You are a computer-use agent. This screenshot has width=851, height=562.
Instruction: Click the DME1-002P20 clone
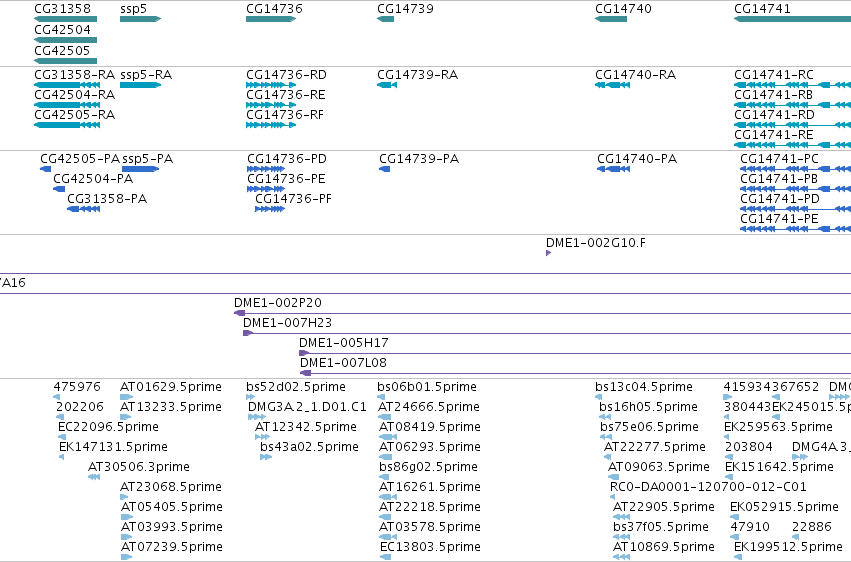coord(542,314)
